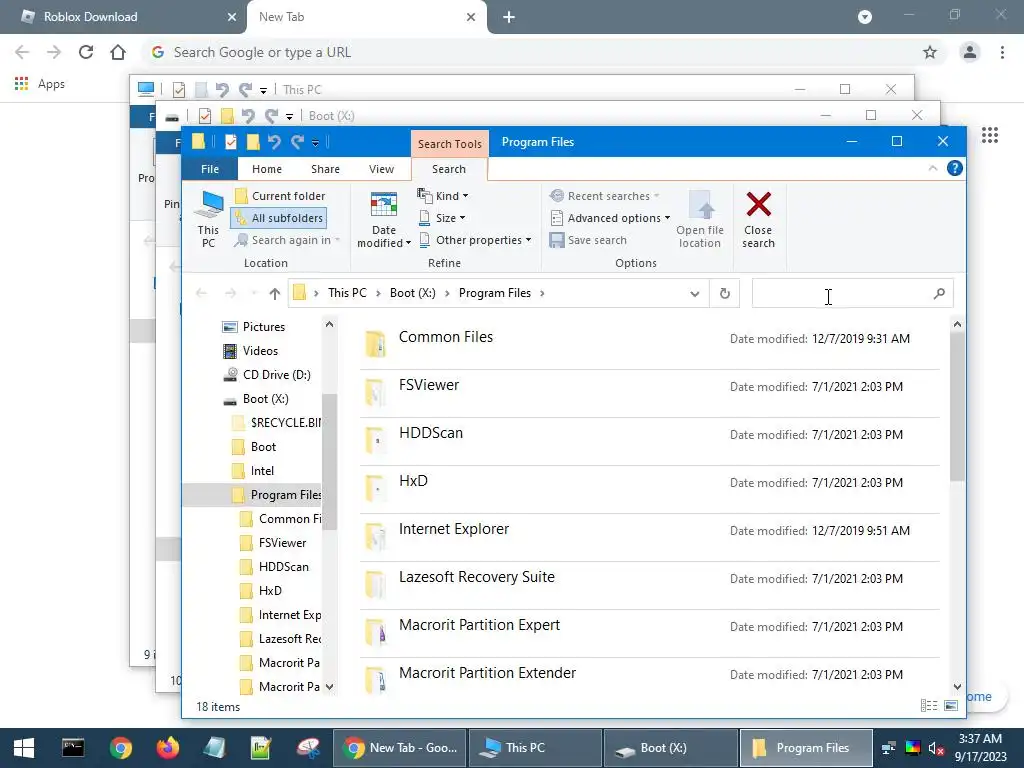Select the FSViewer folder in file list

[649, 394]
